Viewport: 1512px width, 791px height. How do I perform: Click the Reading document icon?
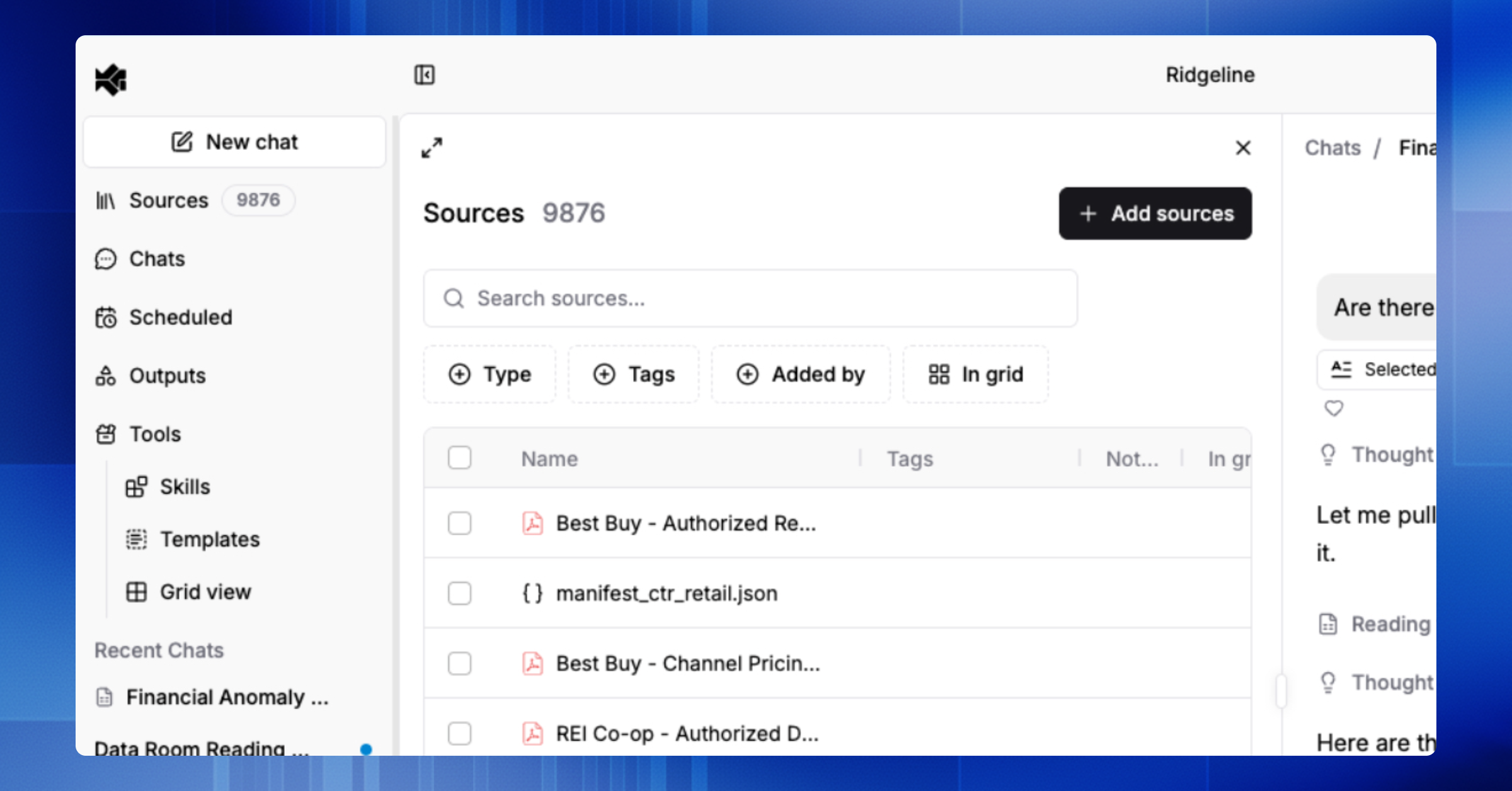pyautogui.click(x=1328, y=624)
